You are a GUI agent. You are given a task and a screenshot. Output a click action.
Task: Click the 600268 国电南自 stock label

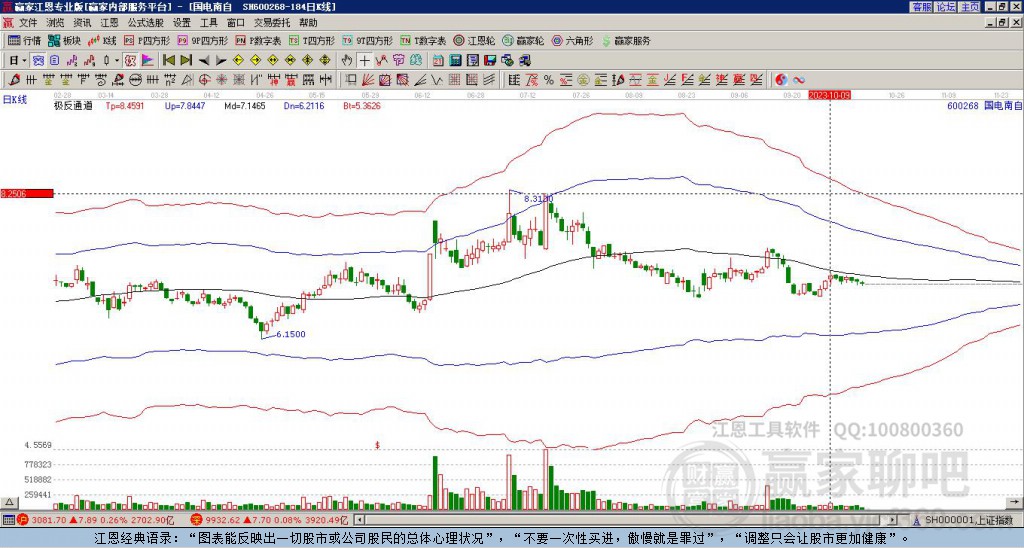(985, 105)
